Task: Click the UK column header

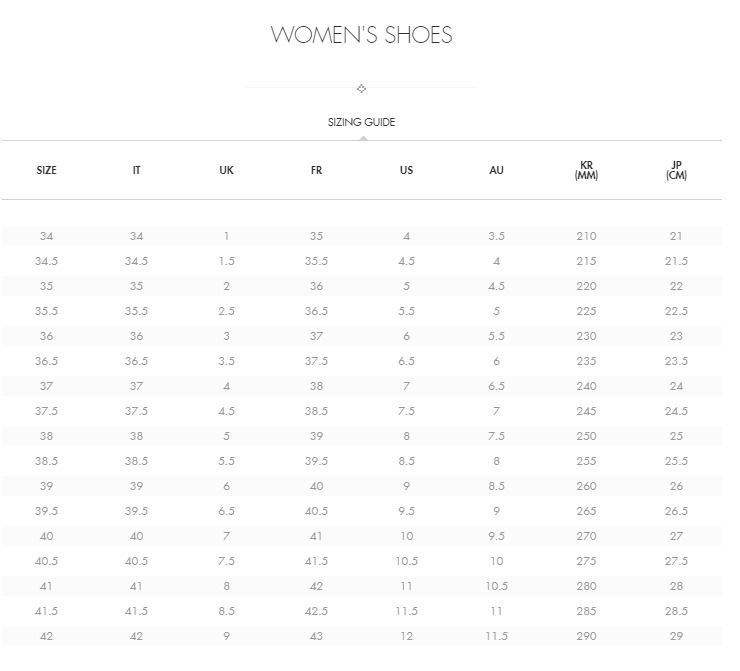Action: (x=227, y=170)
